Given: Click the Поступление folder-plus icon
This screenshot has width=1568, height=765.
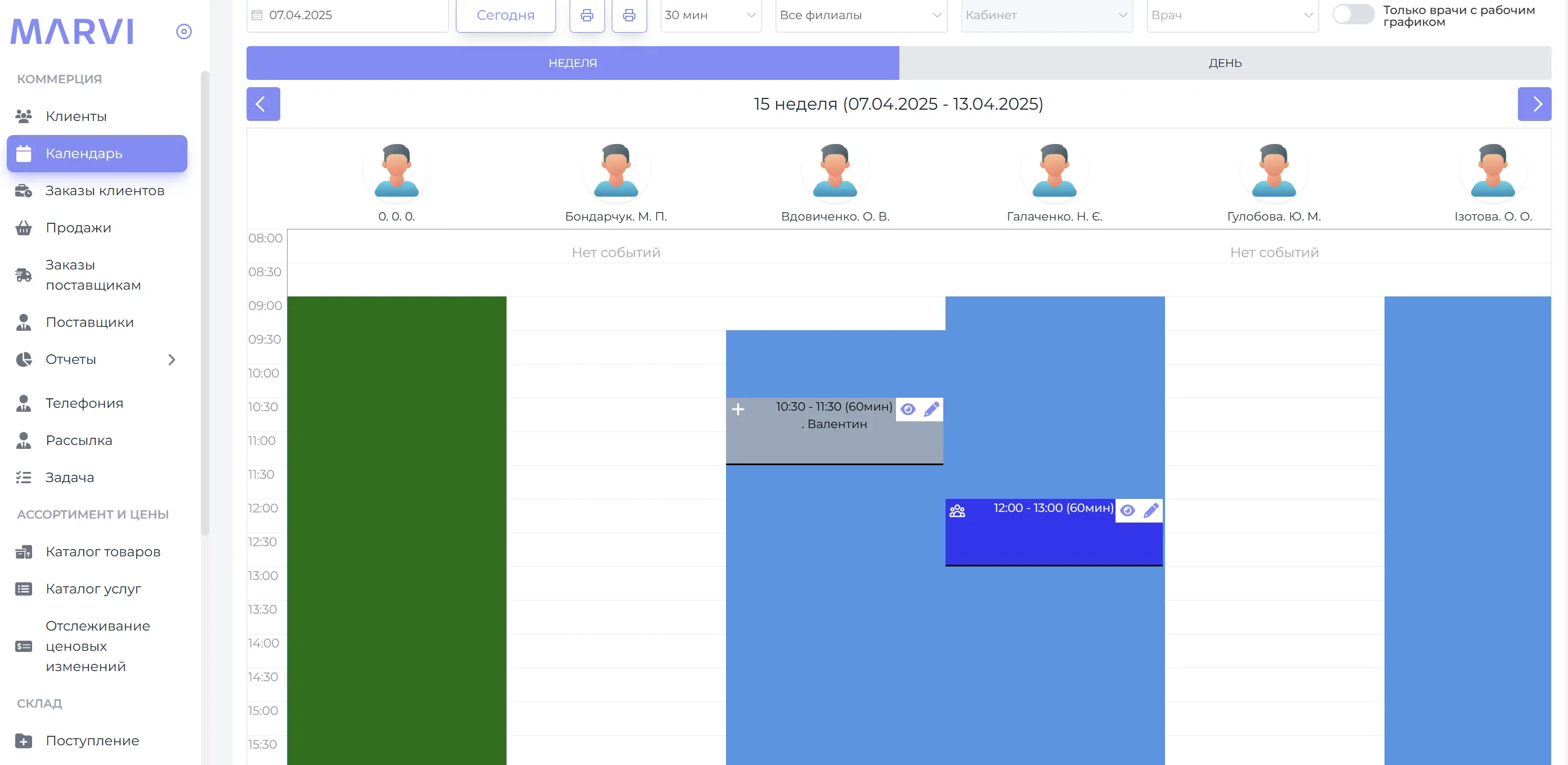Looking at the screenshot, I should [x=24, y=741].
